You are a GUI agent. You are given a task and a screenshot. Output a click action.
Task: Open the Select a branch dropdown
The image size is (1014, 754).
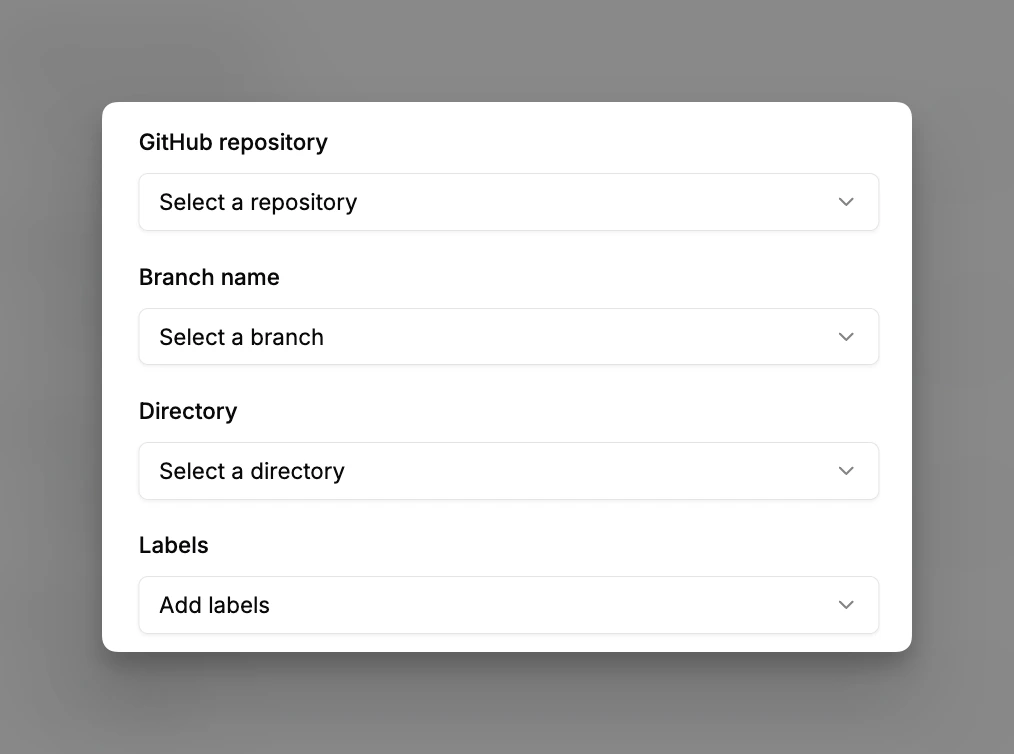pos(508,336)
